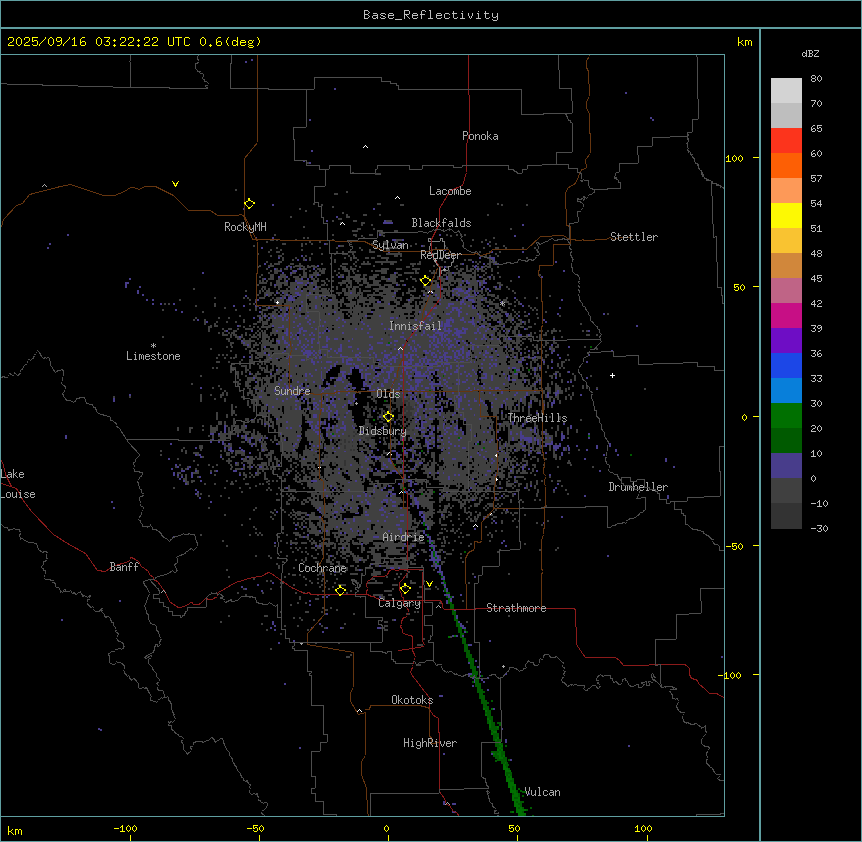Click the Sundre label
This screenshot has height=842, width=862.
tap(292, 391)
